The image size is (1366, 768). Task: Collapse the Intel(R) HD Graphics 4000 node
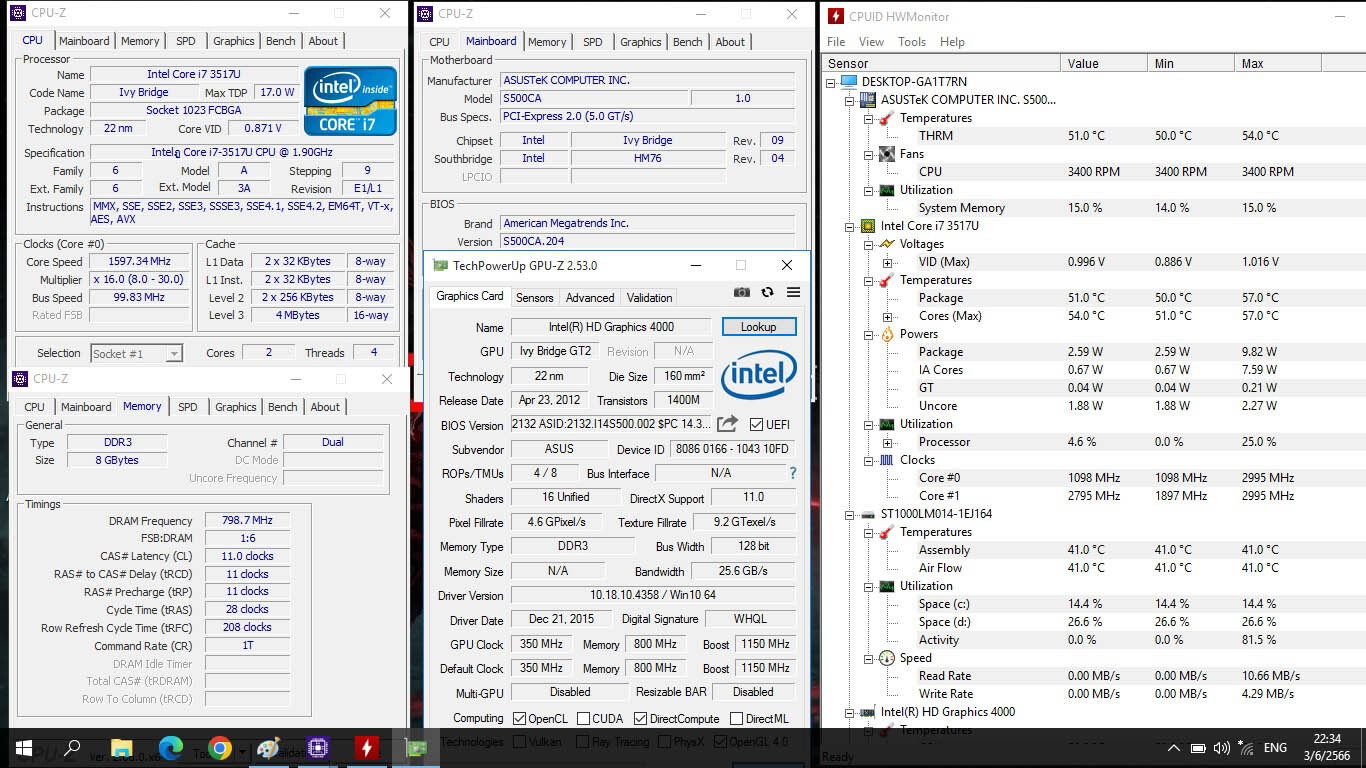click(850, 712)
